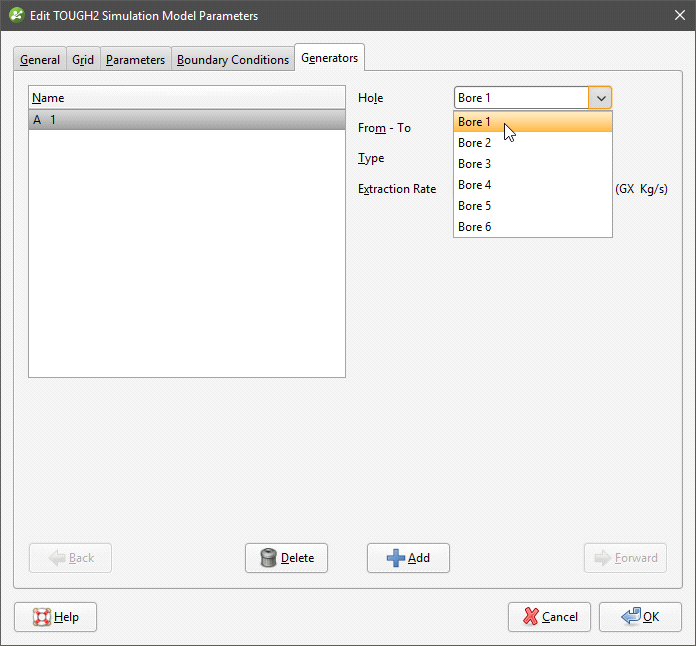Image resolution: width=696 pixels, height=646 pixels.
Task: Select generator row A 1
Action: point(186,120)
